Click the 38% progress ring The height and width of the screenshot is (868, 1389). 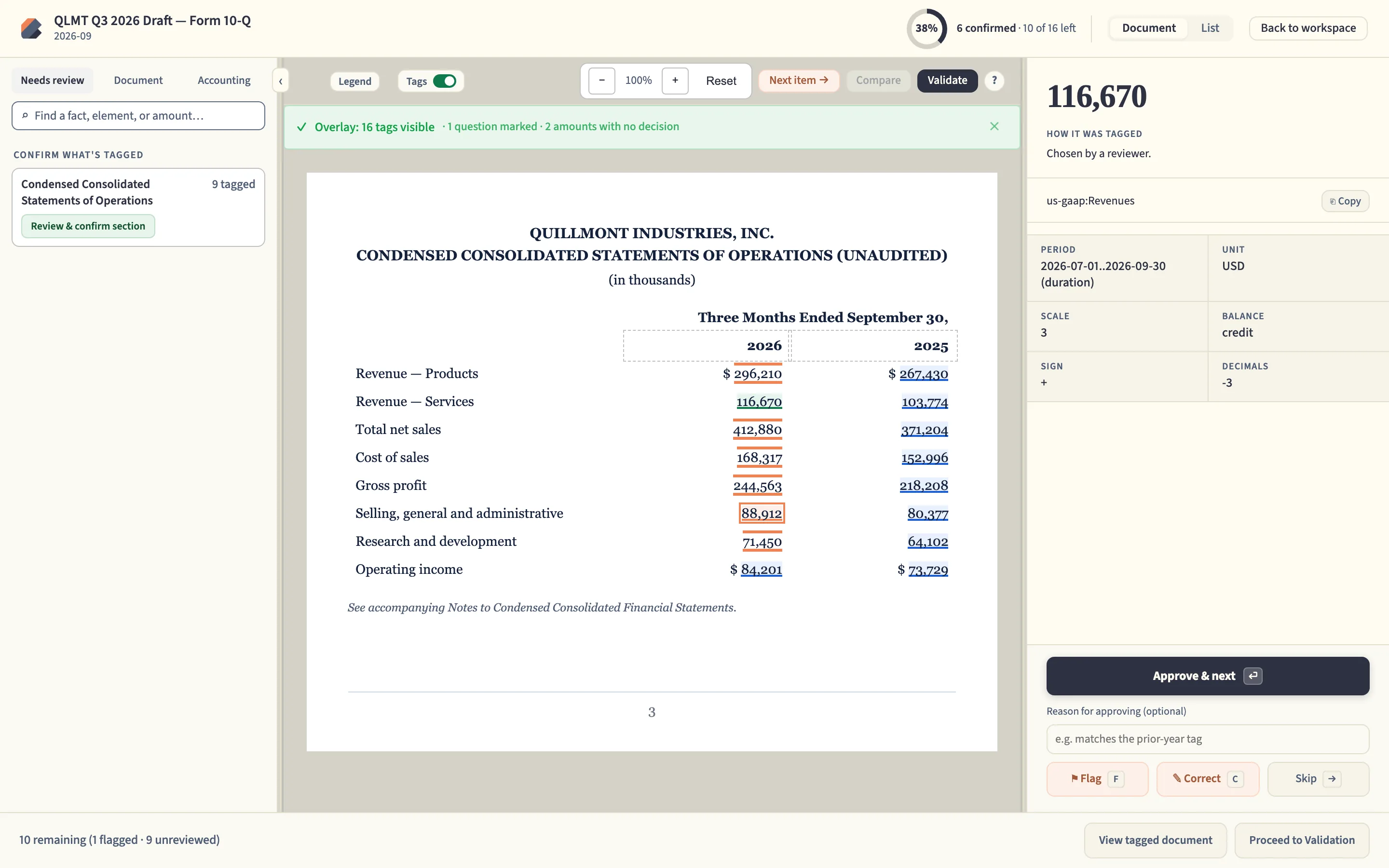coord(926,28)
